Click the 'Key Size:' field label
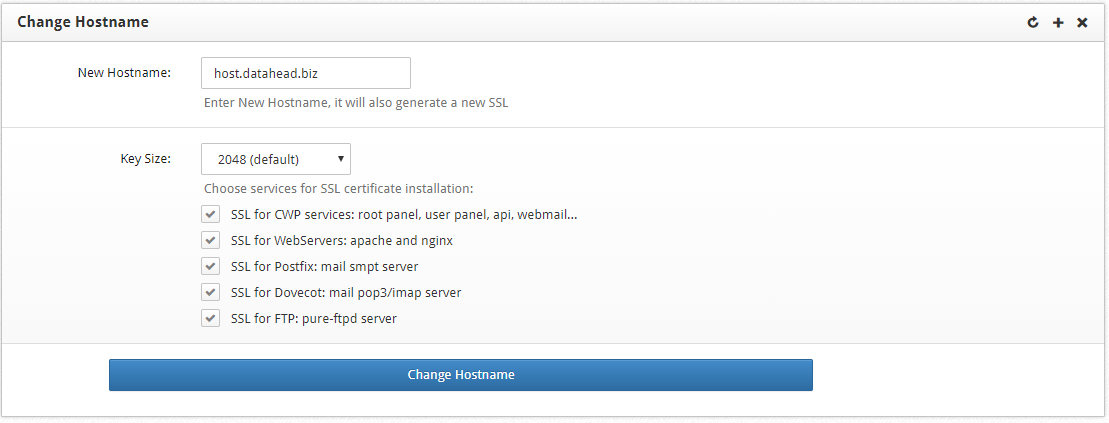1109x423 pixels. 146,159
